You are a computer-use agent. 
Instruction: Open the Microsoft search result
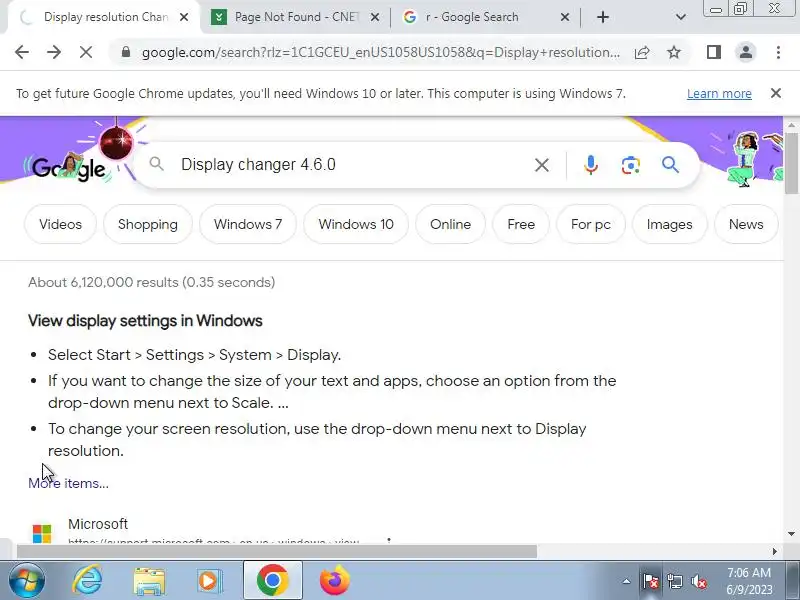(x=98, y=524)
